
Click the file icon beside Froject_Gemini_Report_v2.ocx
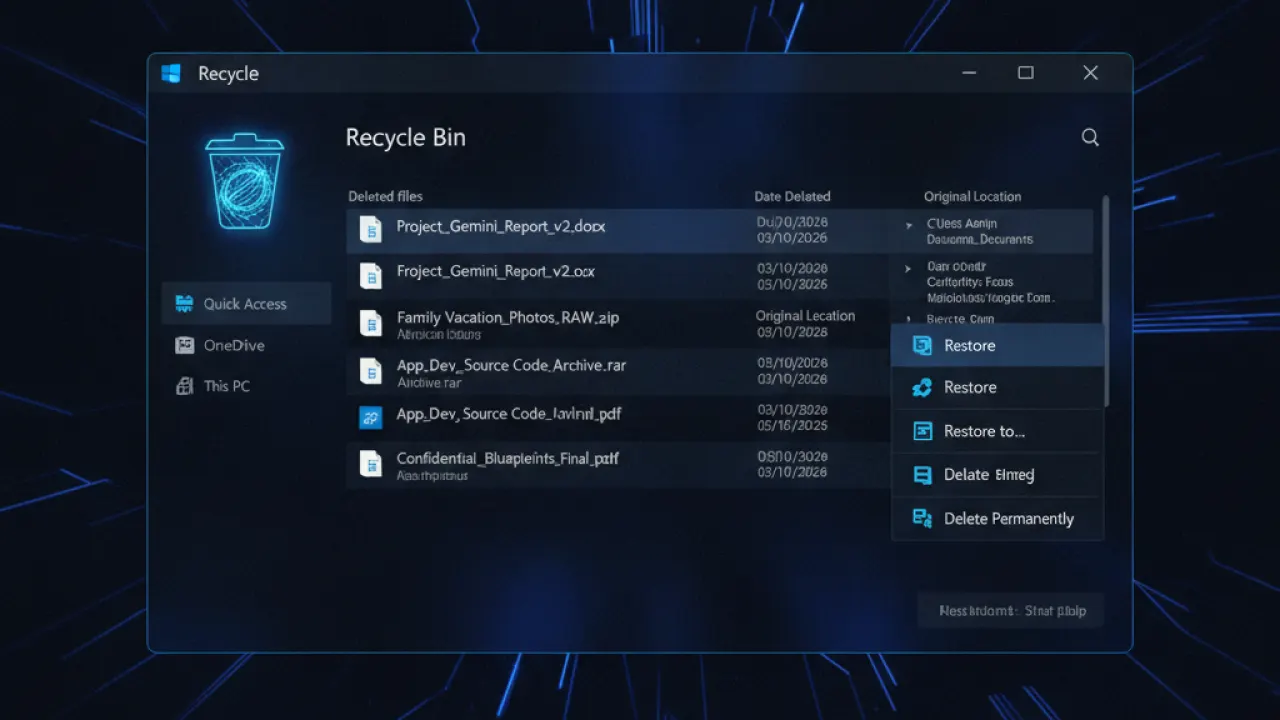coord(371,275)
